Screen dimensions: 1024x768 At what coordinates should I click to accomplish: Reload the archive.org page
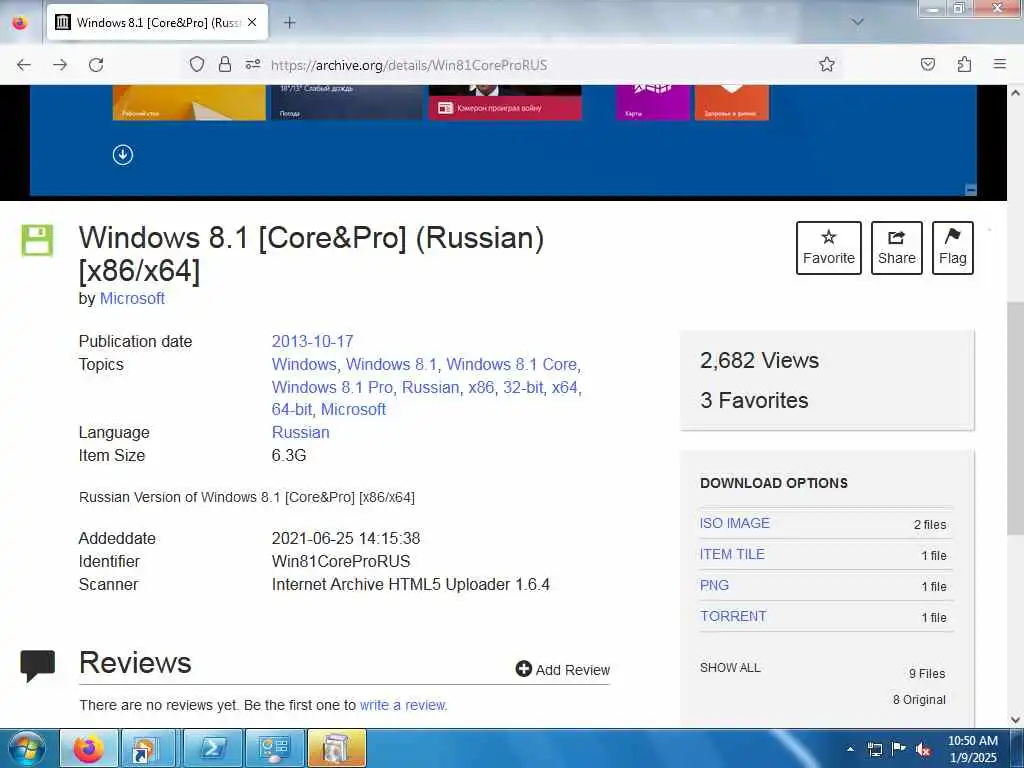click(96, 65)
